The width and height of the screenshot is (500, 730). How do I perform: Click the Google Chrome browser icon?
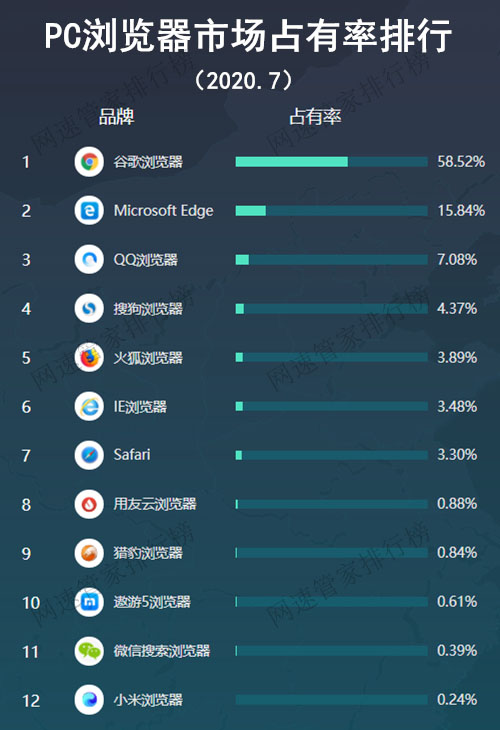pyautogui.click(x=89, y=162)
